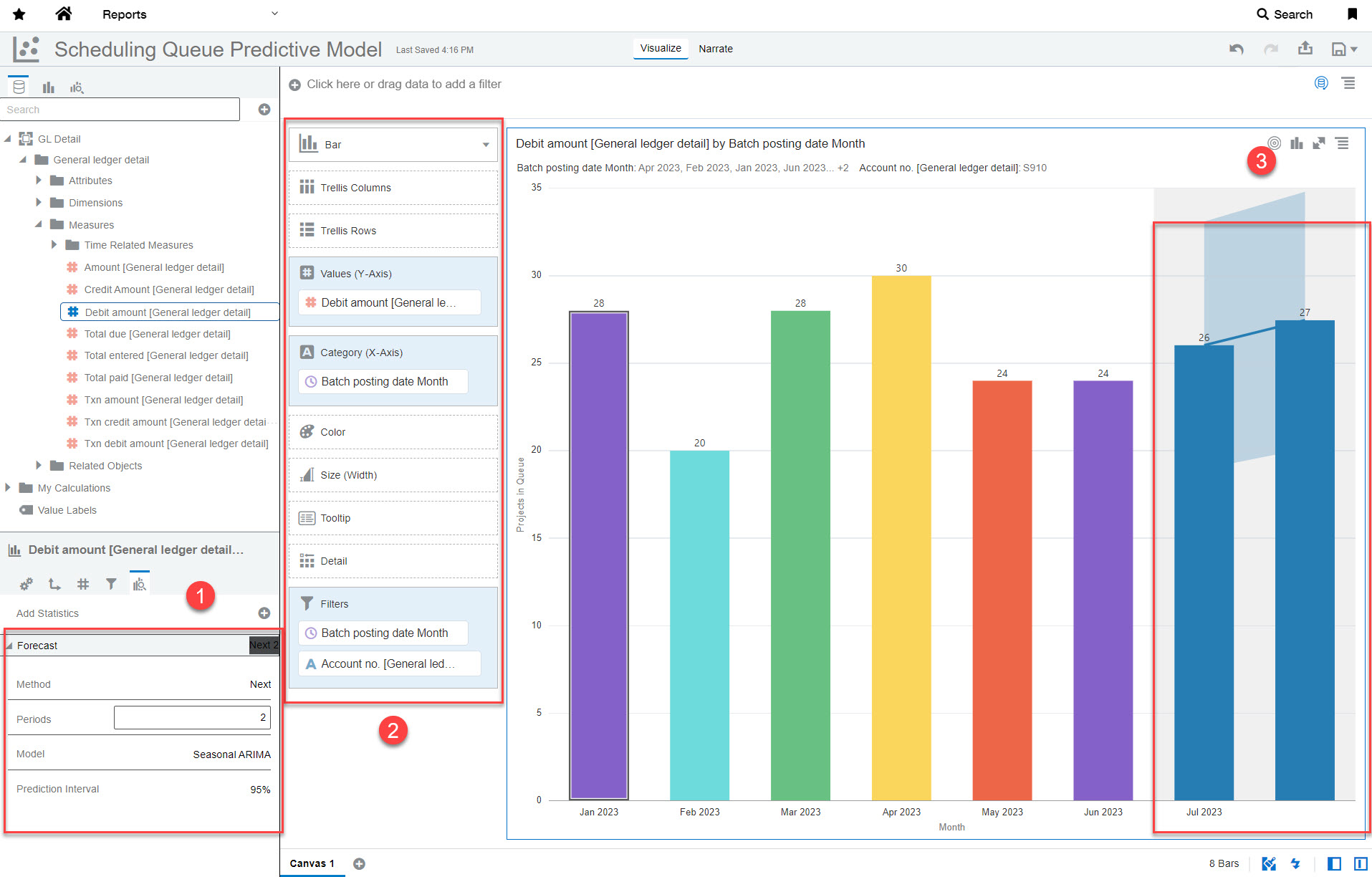The width and height of the screenshot is (1372, 877).
Task: Click the Periods input field
Action: (192, 718)
